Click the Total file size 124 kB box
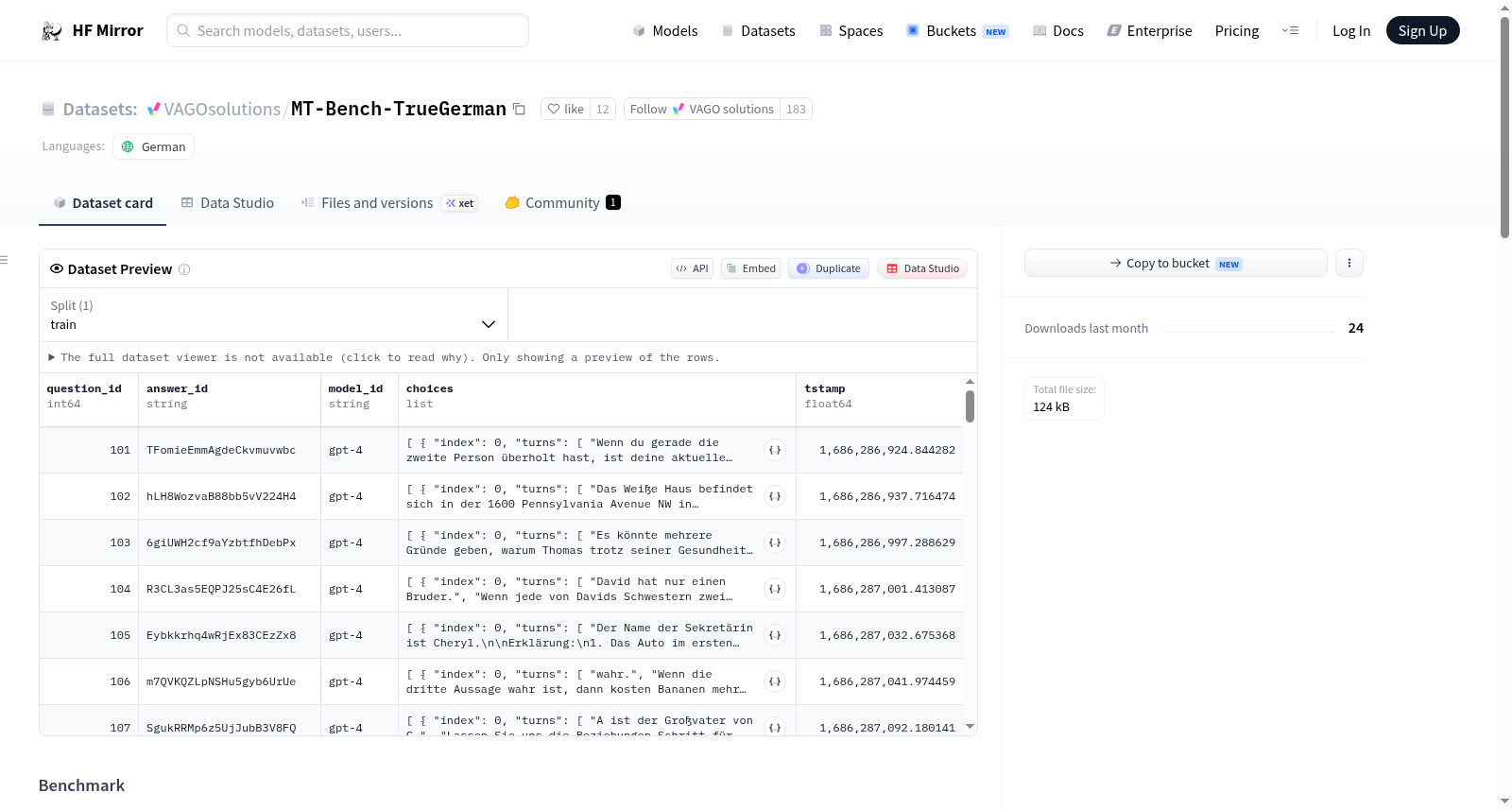The width and height of the screenshot is (1512, 810). [x=1064, y=398]
